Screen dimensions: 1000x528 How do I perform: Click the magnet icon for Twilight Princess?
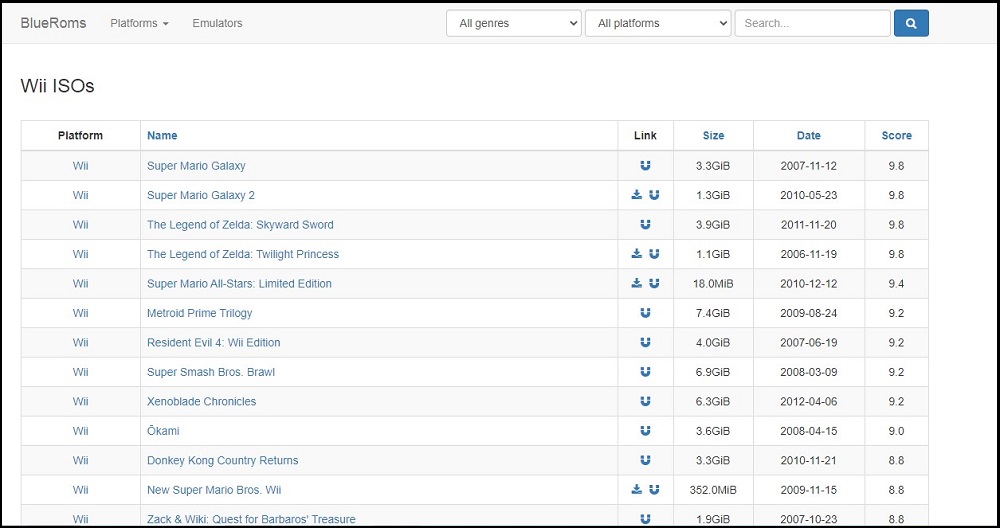654,254
